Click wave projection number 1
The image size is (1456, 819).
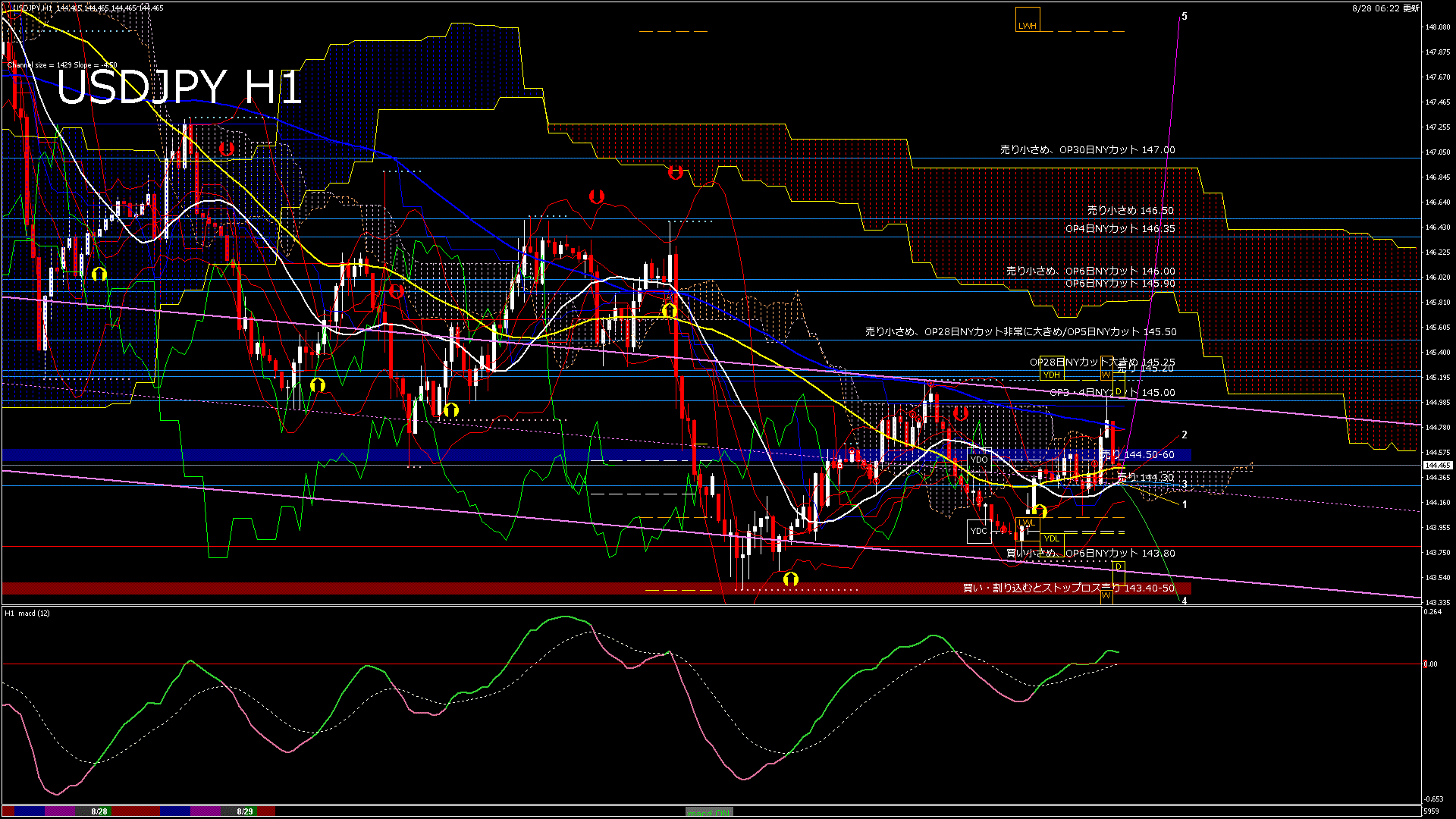tap(1185, 504)
